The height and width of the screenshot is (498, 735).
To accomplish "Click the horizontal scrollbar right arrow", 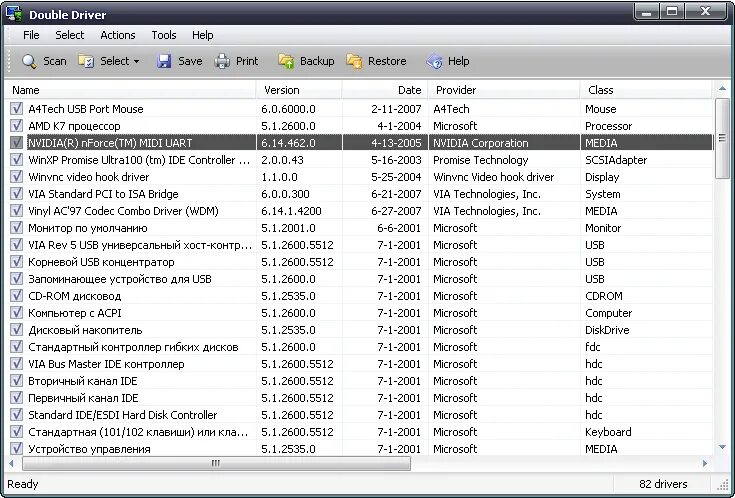I will pos(705,463).
